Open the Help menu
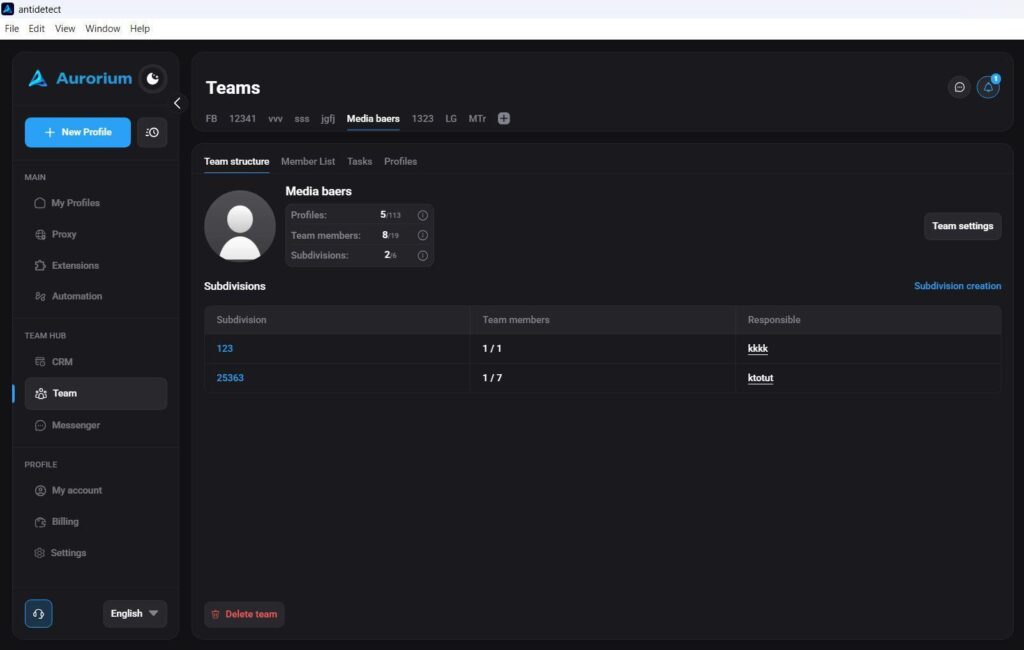 pos(140,29)
